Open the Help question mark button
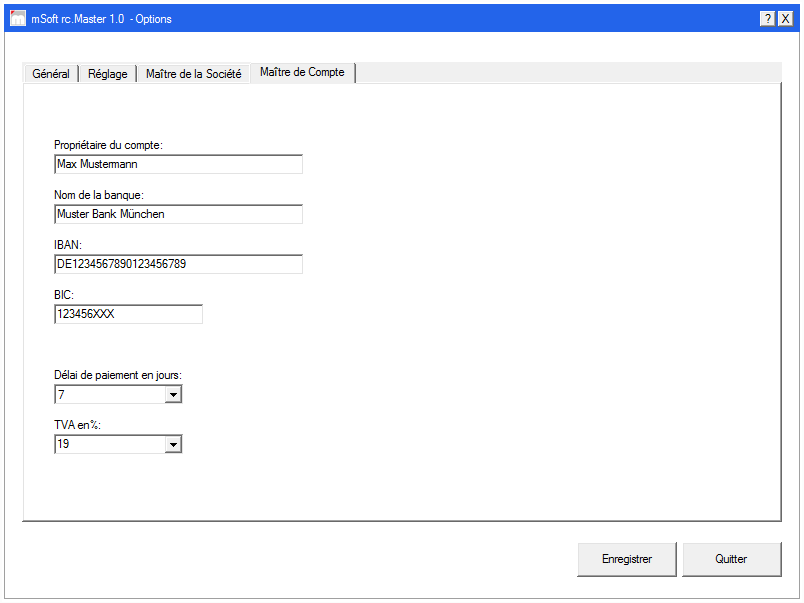 768,18
